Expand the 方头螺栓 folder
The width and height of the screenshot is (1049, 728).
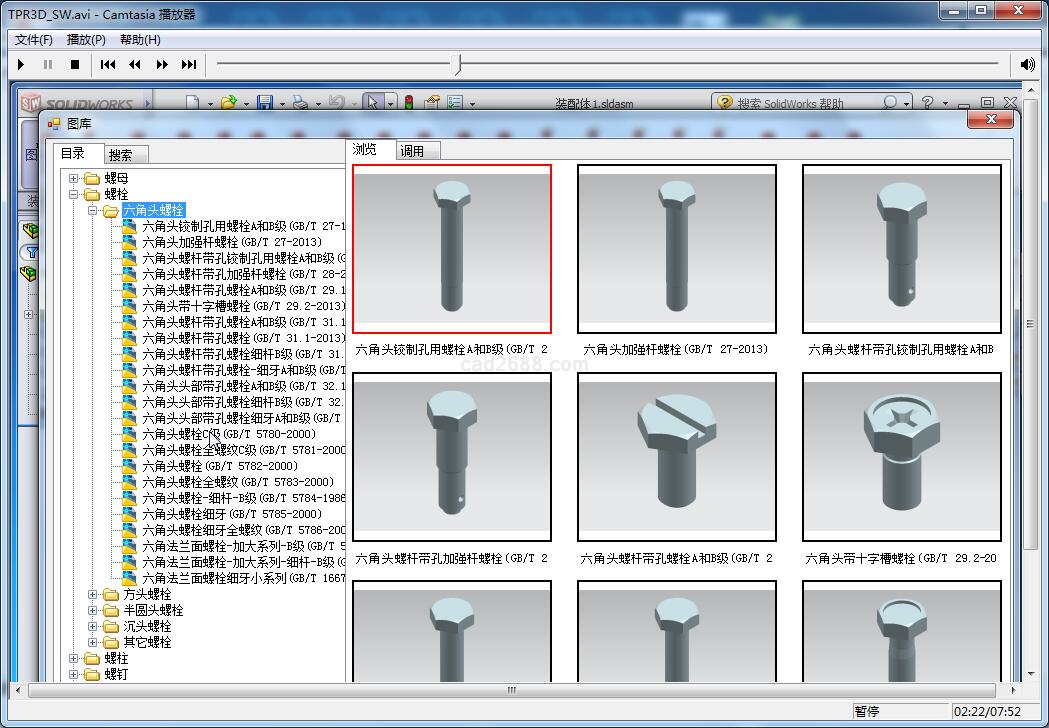(93, 594)
